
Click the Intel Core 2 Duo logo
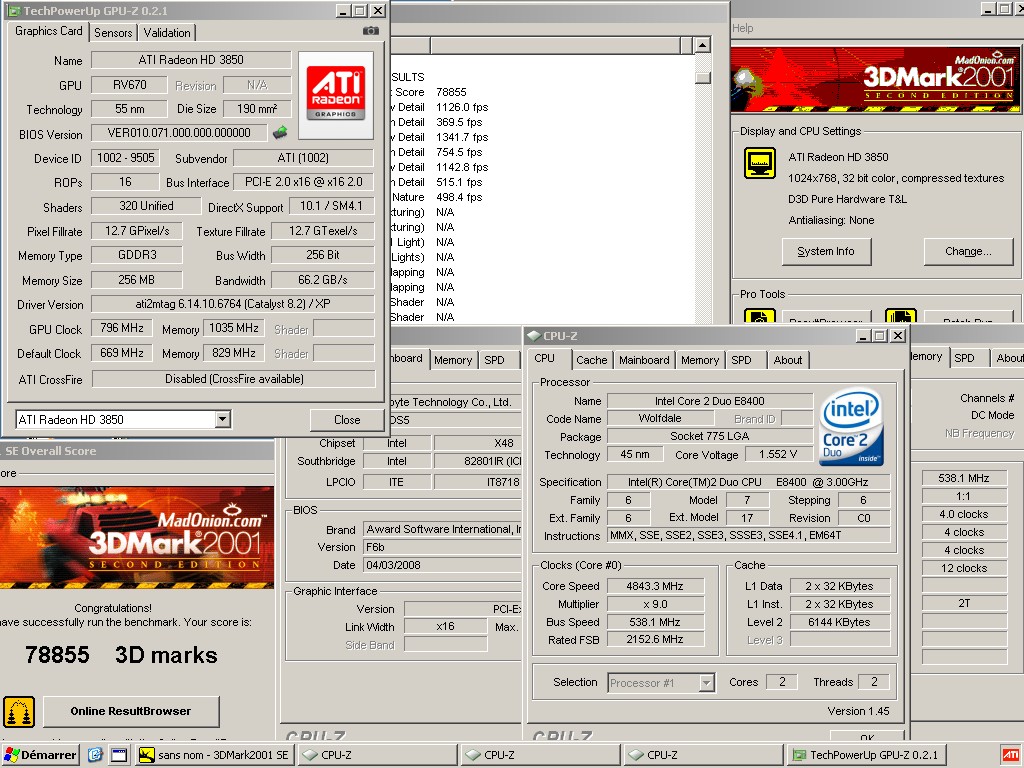click(x=851, y=428)
